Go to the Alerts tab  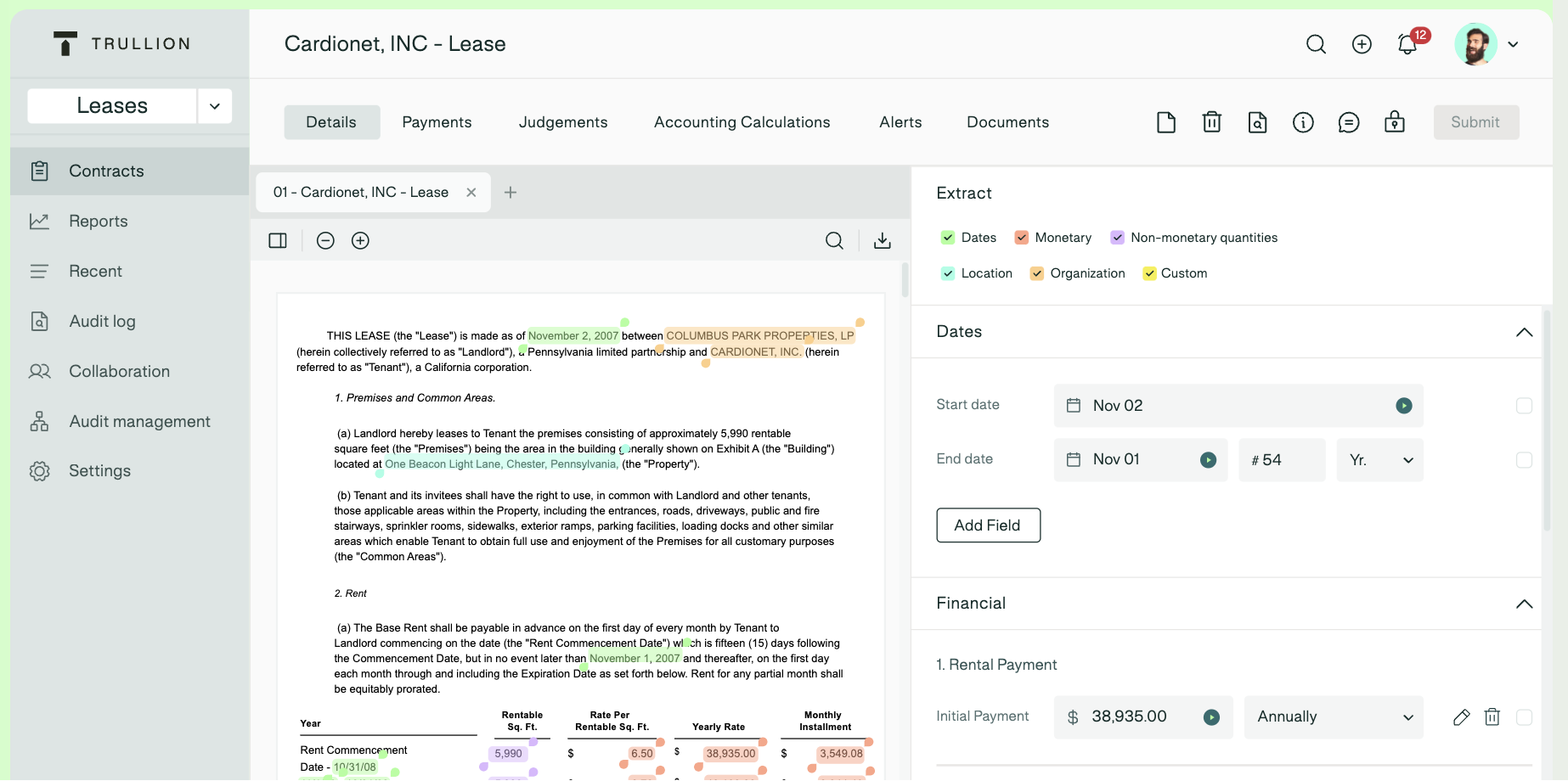tap(900, 122)
